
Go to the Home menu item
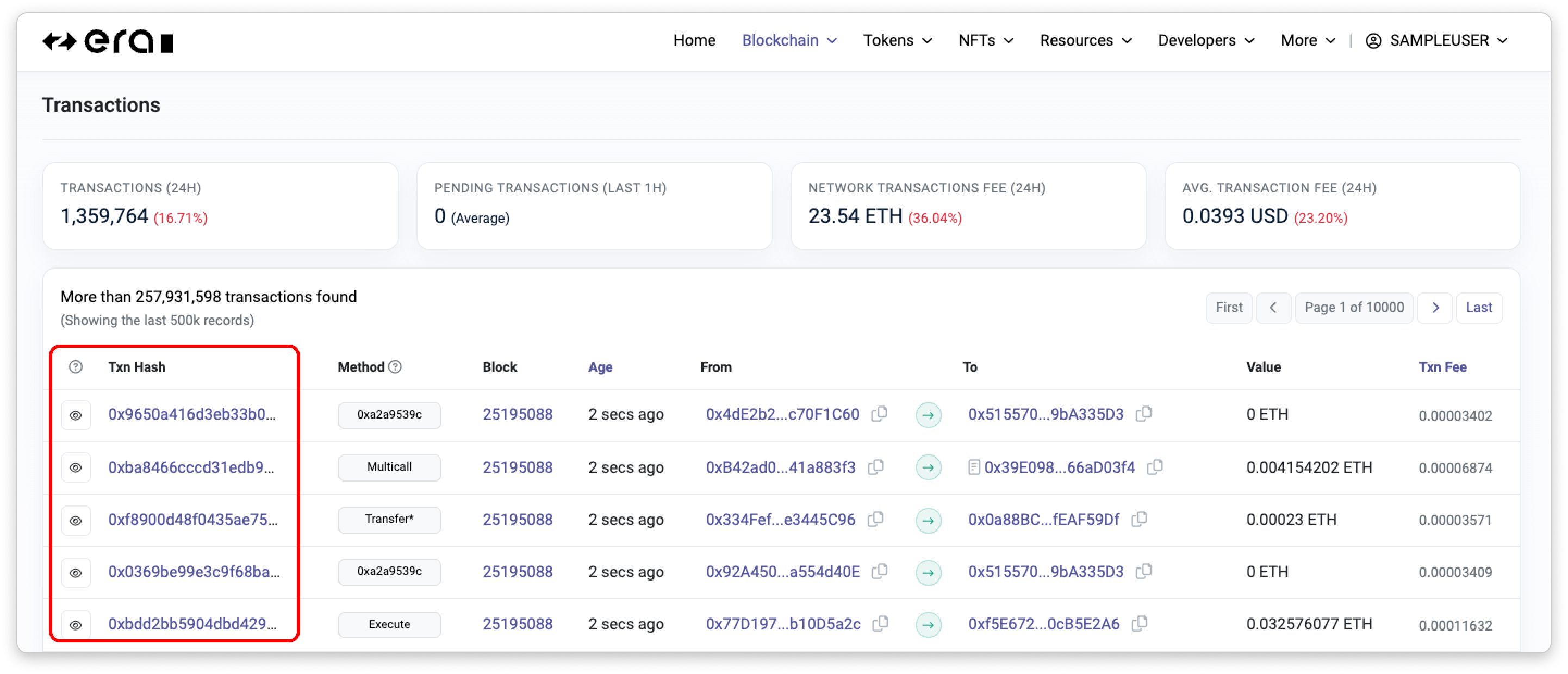click(694, 41)
